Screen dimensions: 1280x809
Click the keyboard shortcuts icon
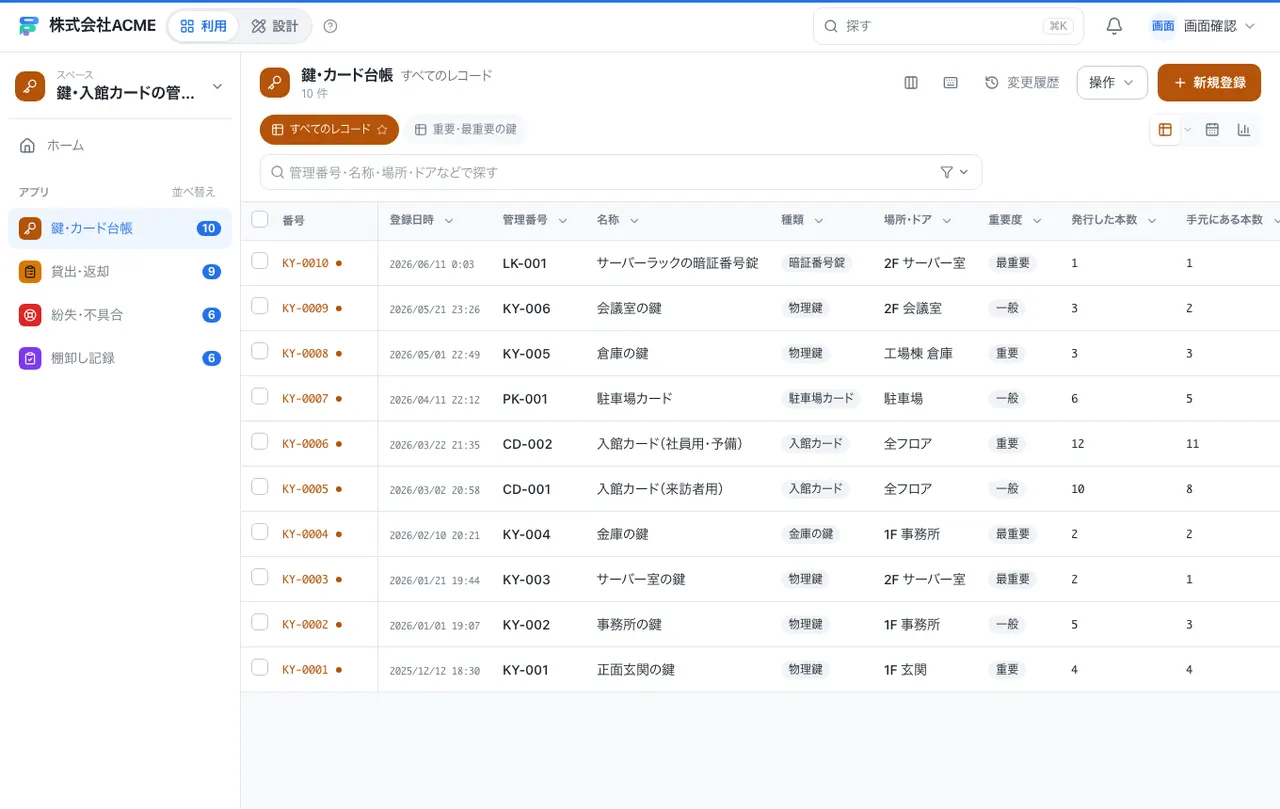click(951, 83)
